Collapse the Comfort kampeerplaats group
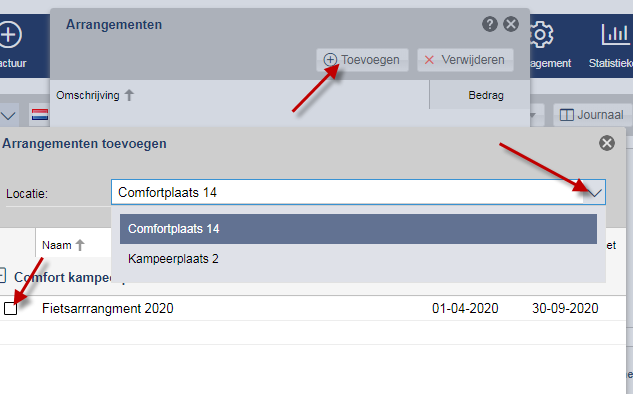This screenshot has height=394, width=633. click(2, 276)
